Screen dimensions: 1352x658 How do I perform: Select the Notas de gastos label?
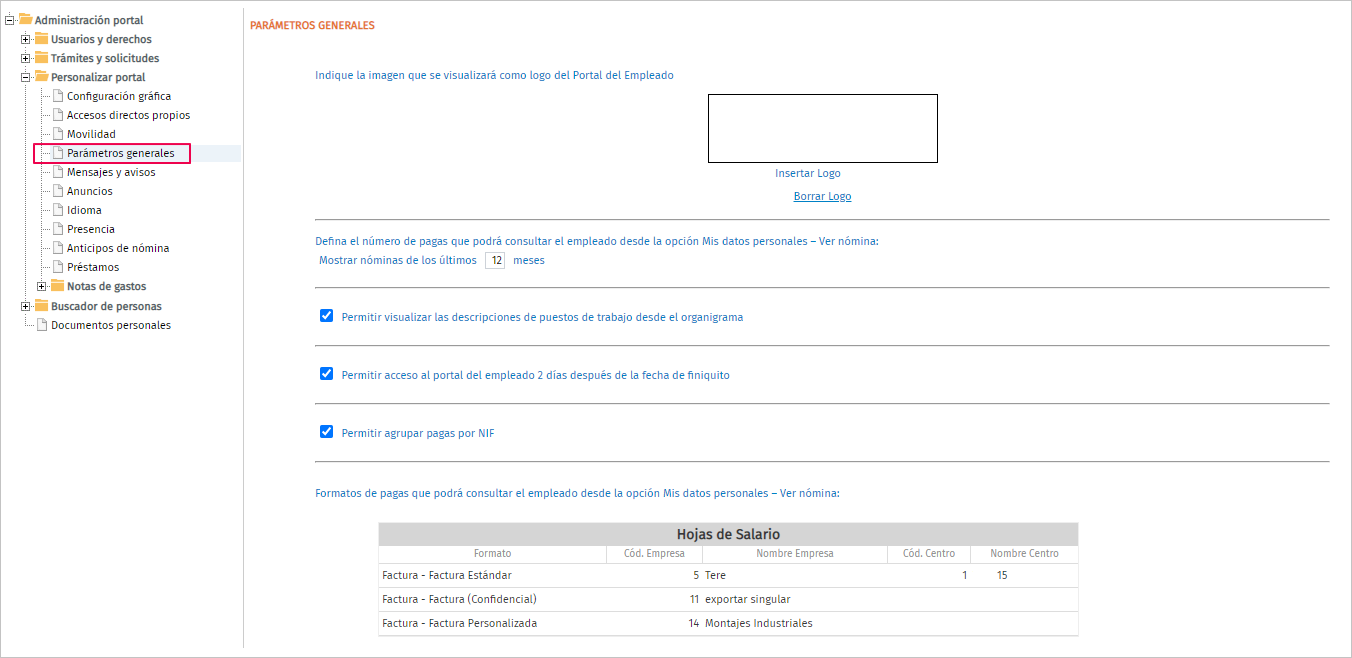point(106,286)
